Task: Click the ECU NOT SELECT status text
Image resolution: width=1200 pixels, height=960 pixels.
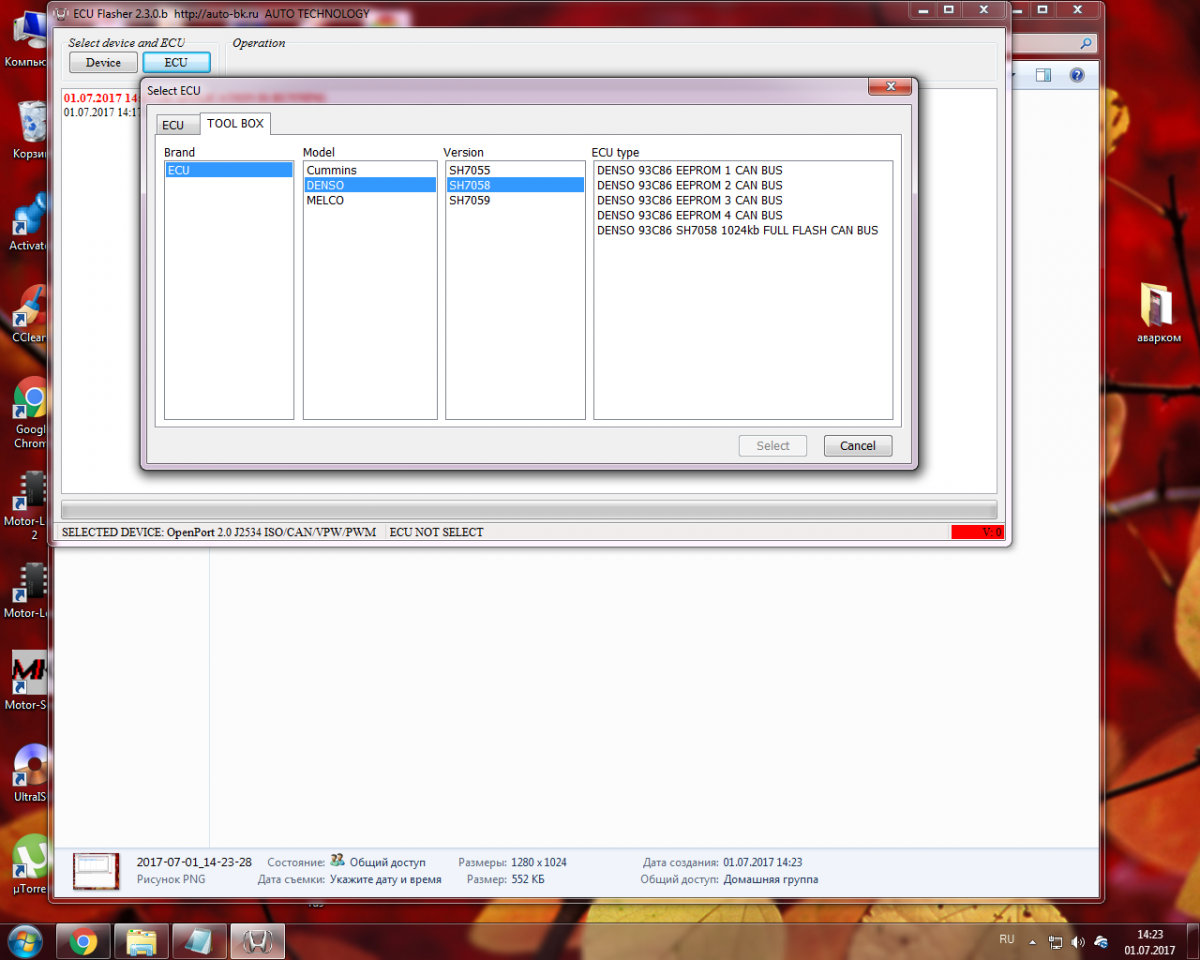Action: (436, 532)
